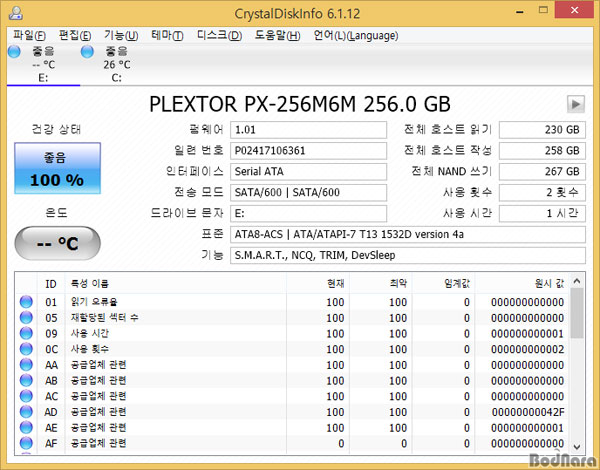Click status orb of attribute AB
The height and width of the screenshot is (470, 600).
pyautogui.click(x=26, y=380)
